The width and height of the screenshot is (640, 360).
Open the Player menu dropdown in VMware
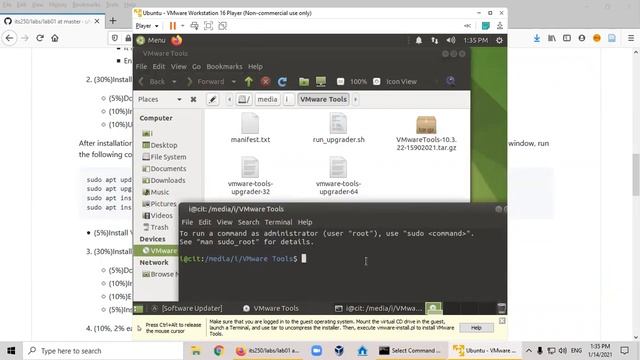[147, 26]
